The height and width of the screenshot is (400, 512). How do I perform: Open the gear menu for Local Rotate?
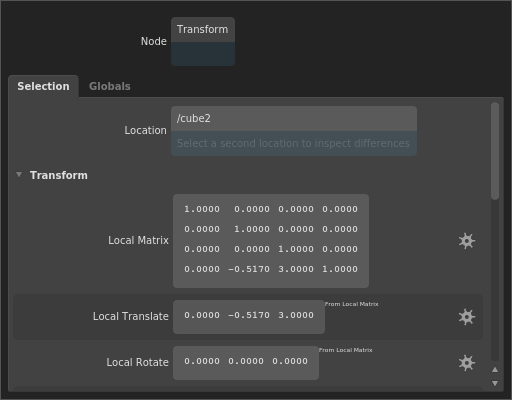(466, 363)
